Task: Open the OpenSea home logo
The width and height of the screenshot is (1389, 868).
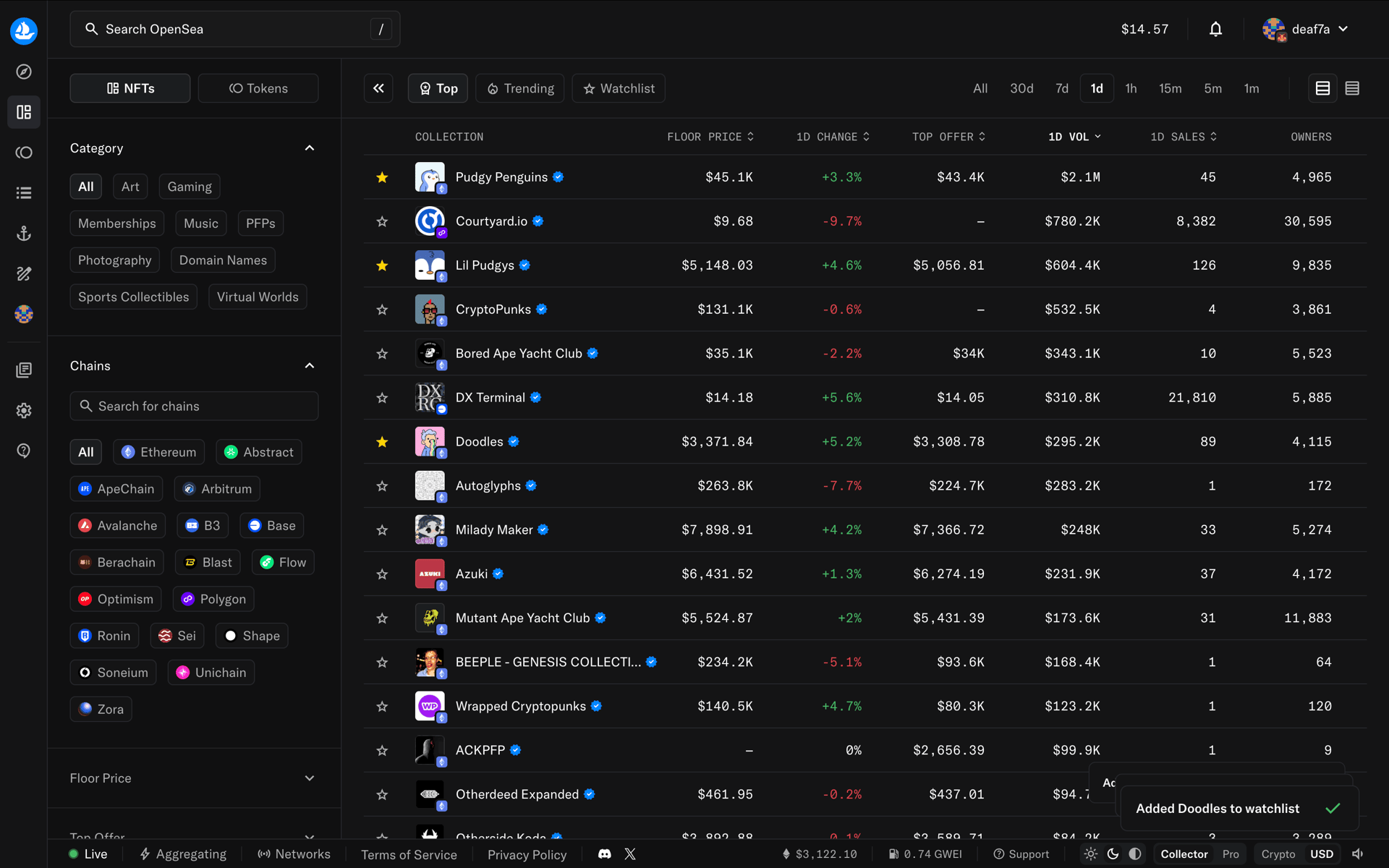Action: 24,30
